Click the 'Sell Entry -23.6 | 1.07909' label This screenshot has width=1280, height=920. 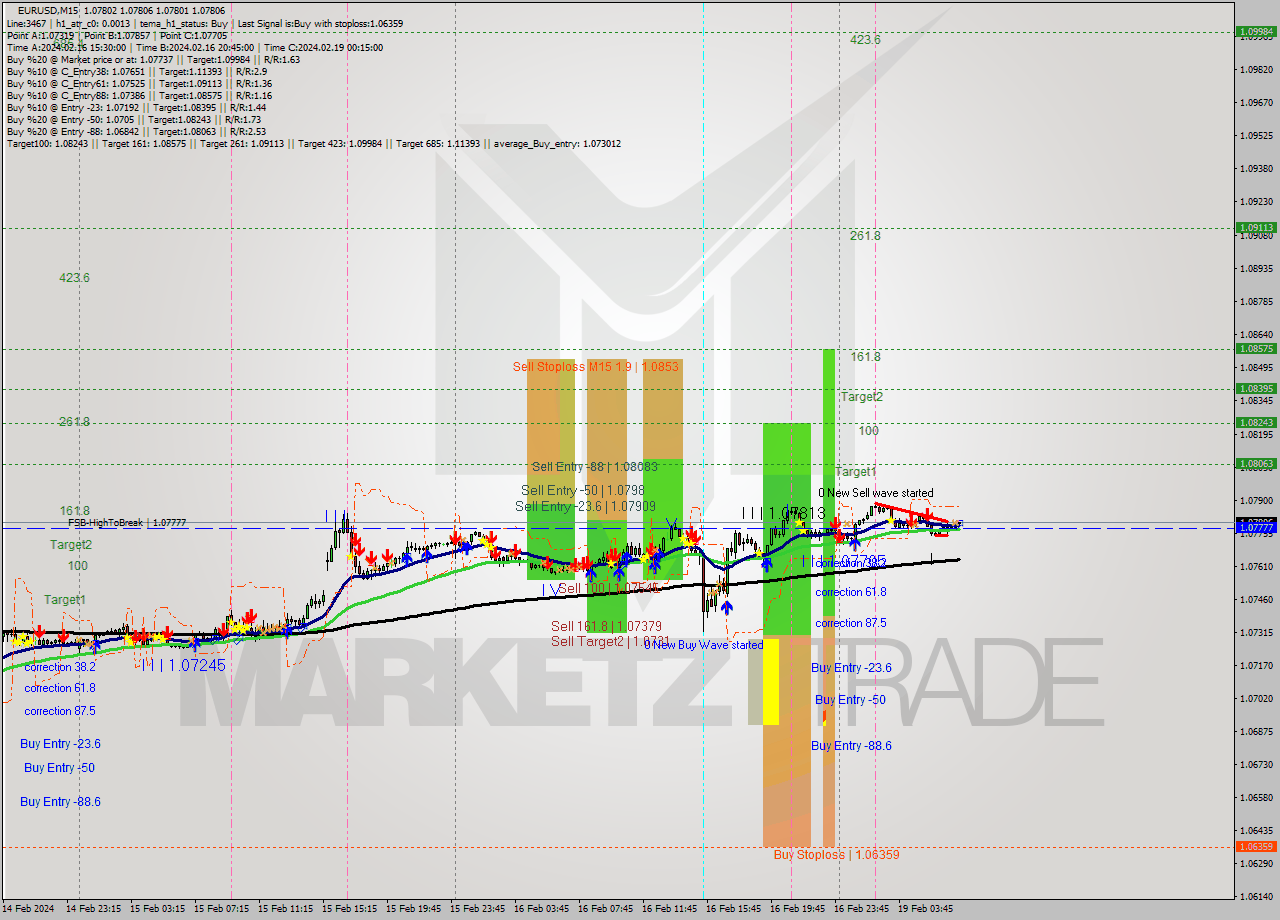(x=585, y=507)
